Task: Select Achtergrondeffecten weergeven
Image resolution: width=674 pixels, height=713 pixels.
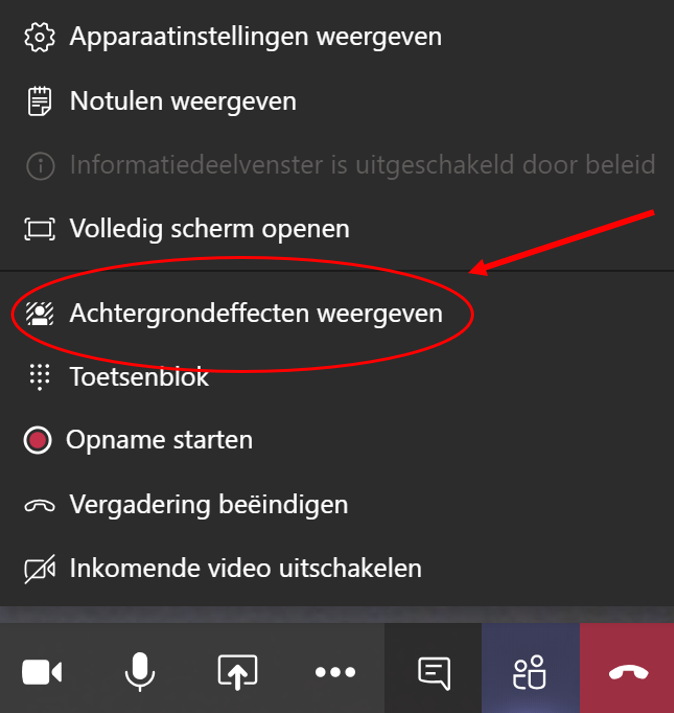Action: (x=337, y=314)
